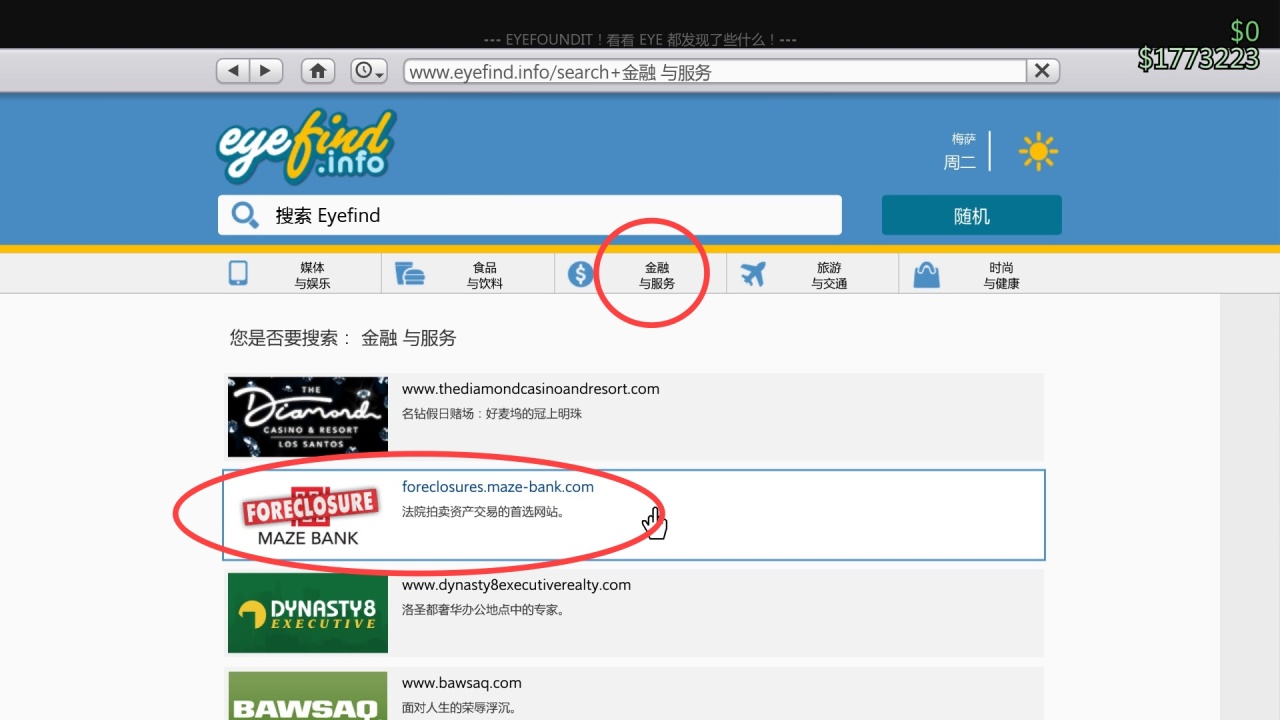The image size is (1280, 720).
Task: Tap the magnifying glass search icon
Action: click(x=245, y=215)
